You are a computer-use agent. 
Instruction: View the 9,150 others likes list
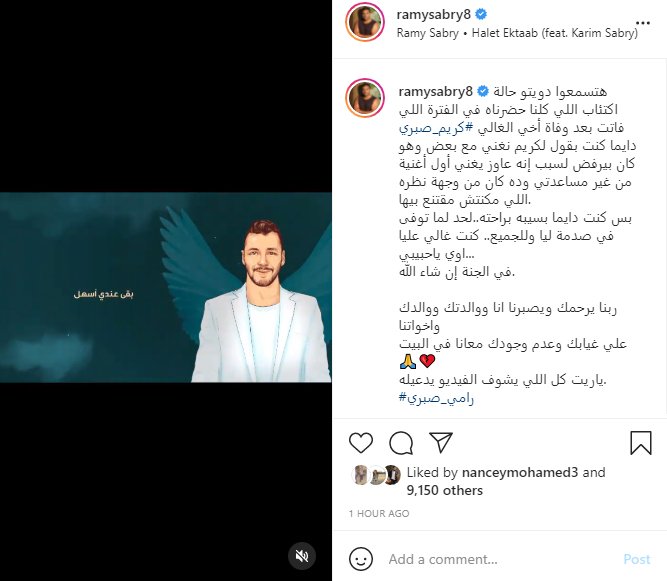[445, 490]
